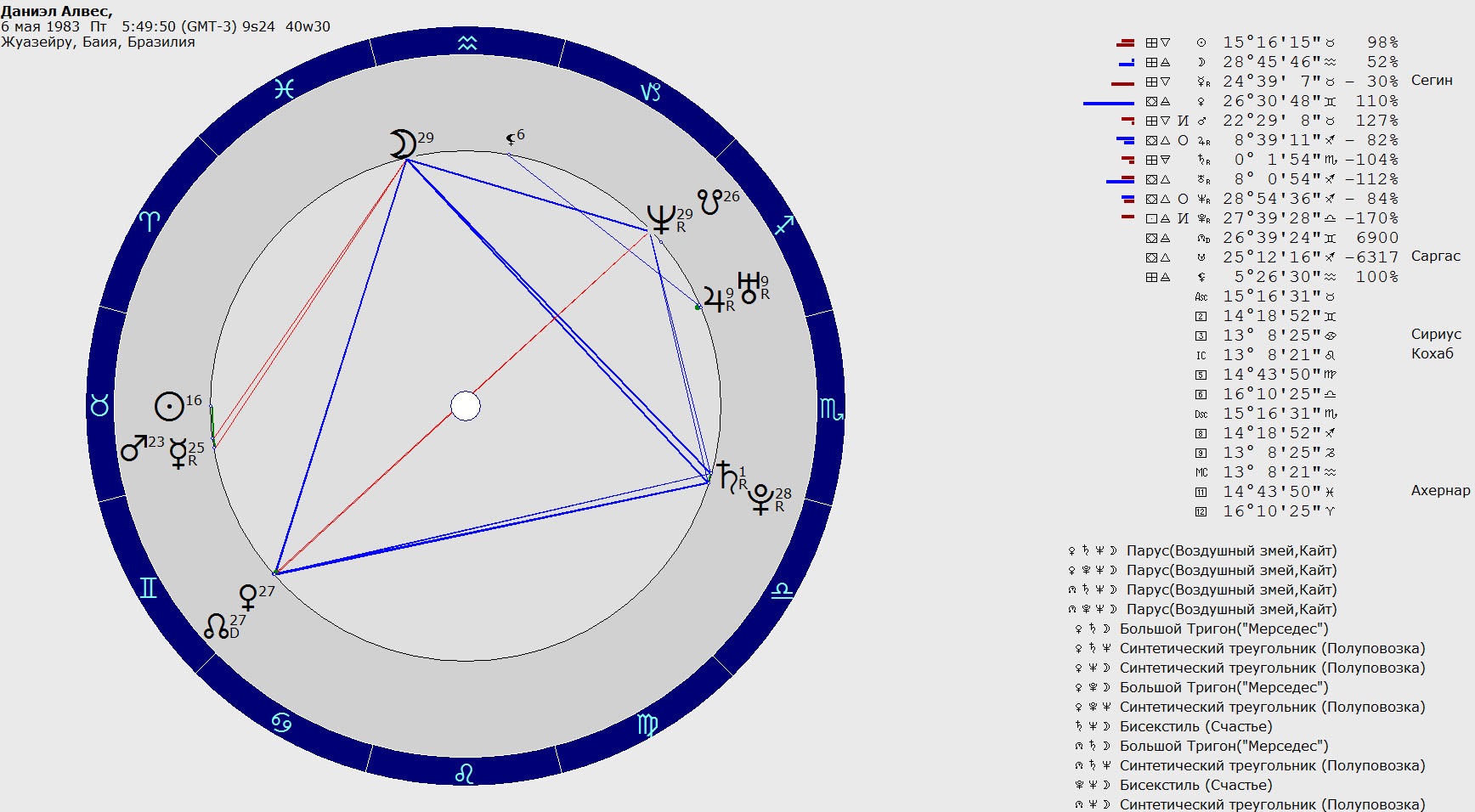This screenshot has height=812, width=1475.
Task: Click the chart title Даниэл Алвес
Action: click(57, 11)
